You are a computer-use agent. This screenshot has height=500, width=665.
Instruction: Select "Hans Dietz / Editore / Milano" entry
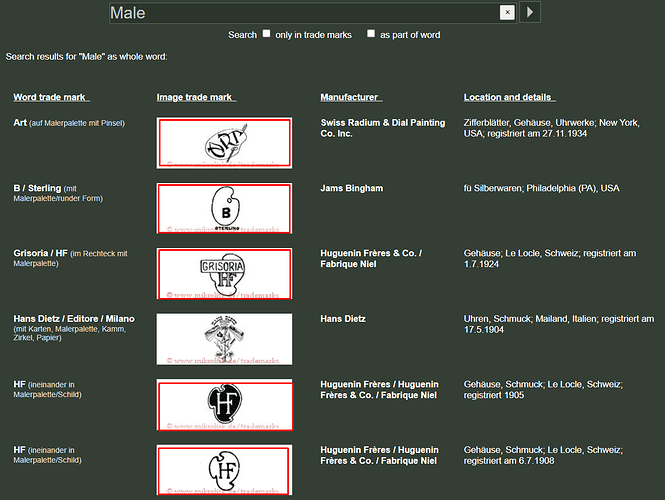(x=74, y=319)
